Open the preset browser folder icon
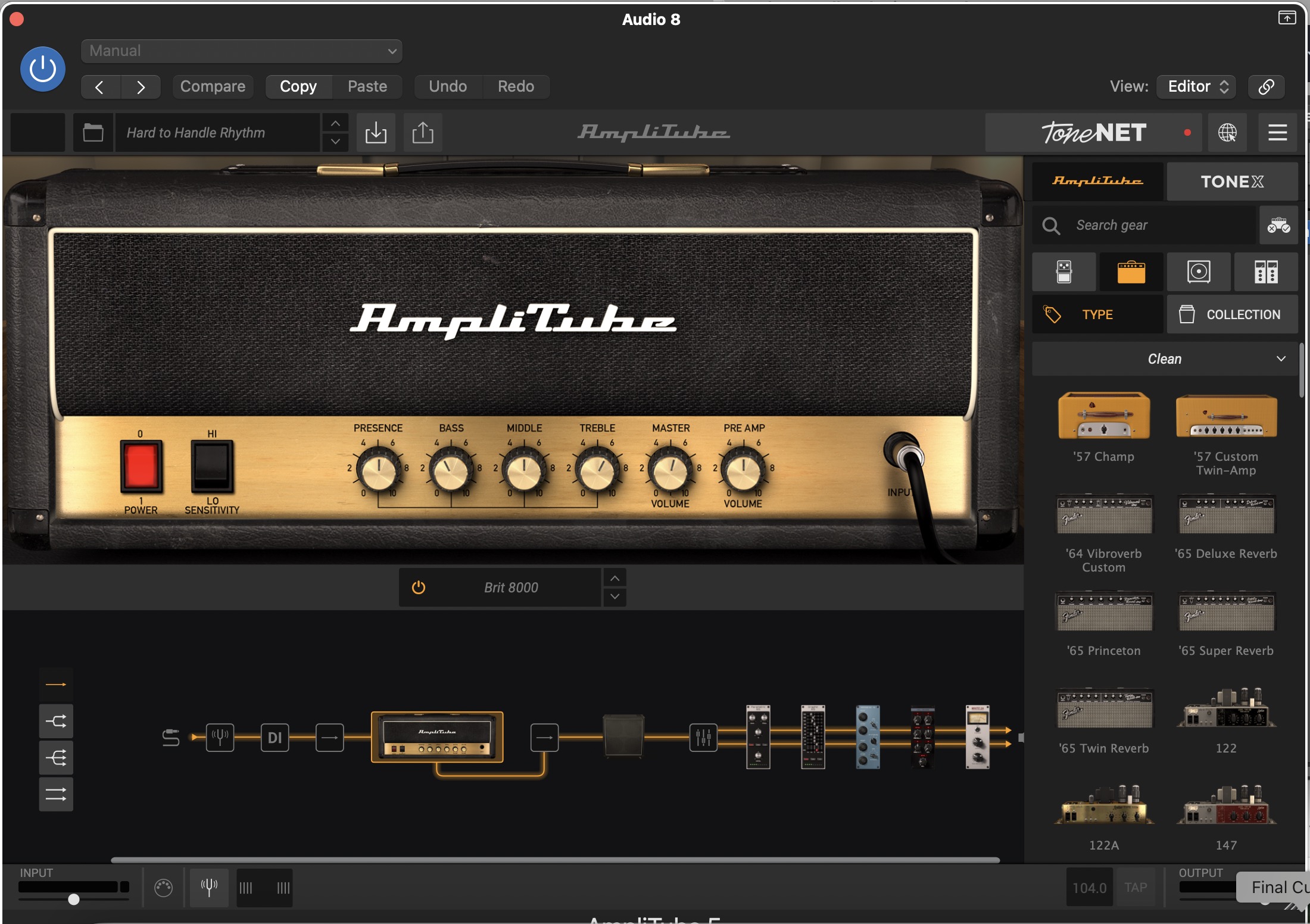 coord(93,132)
